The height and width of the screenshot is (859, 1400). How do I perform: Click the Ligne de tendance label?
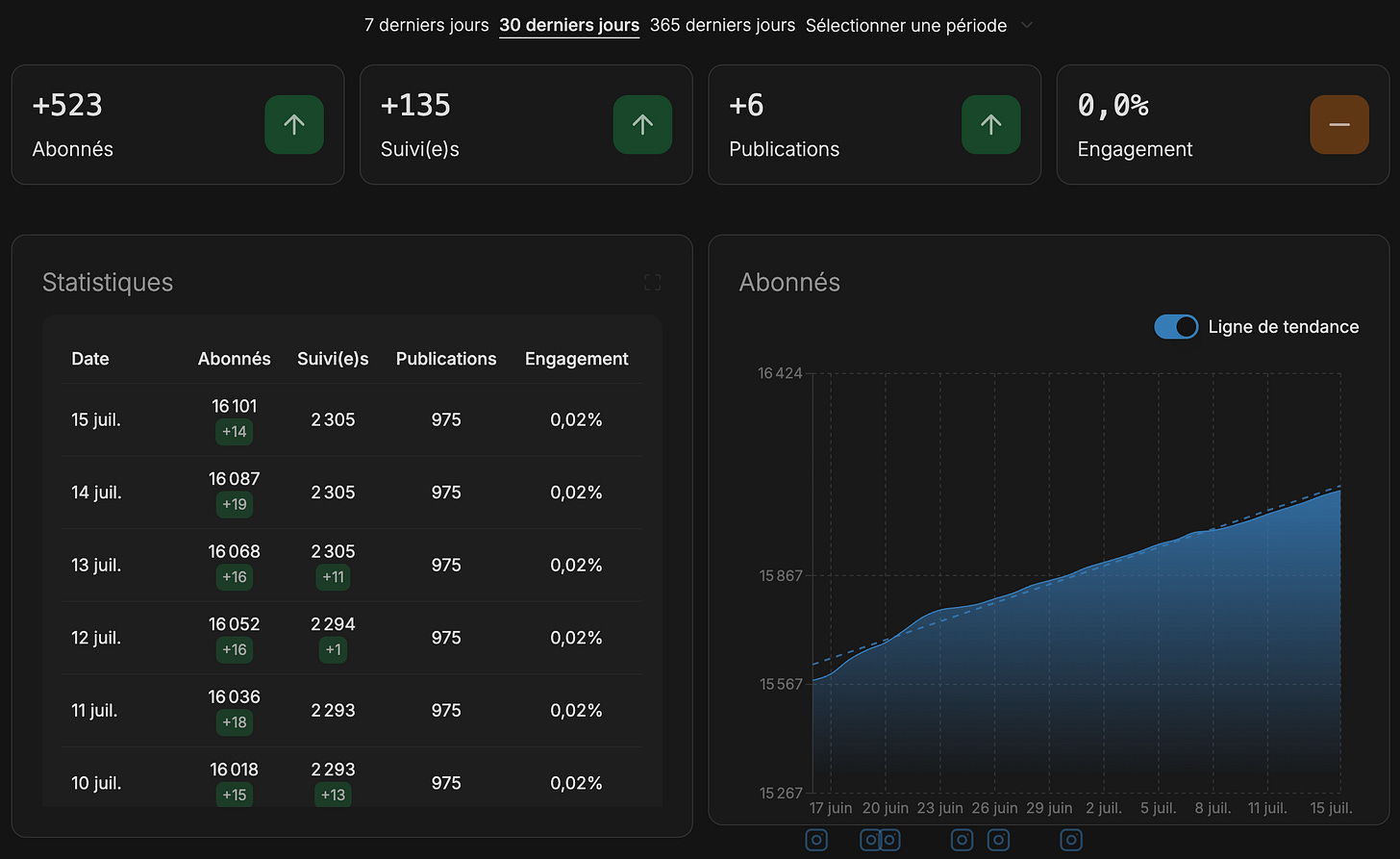pos(1284,327)
